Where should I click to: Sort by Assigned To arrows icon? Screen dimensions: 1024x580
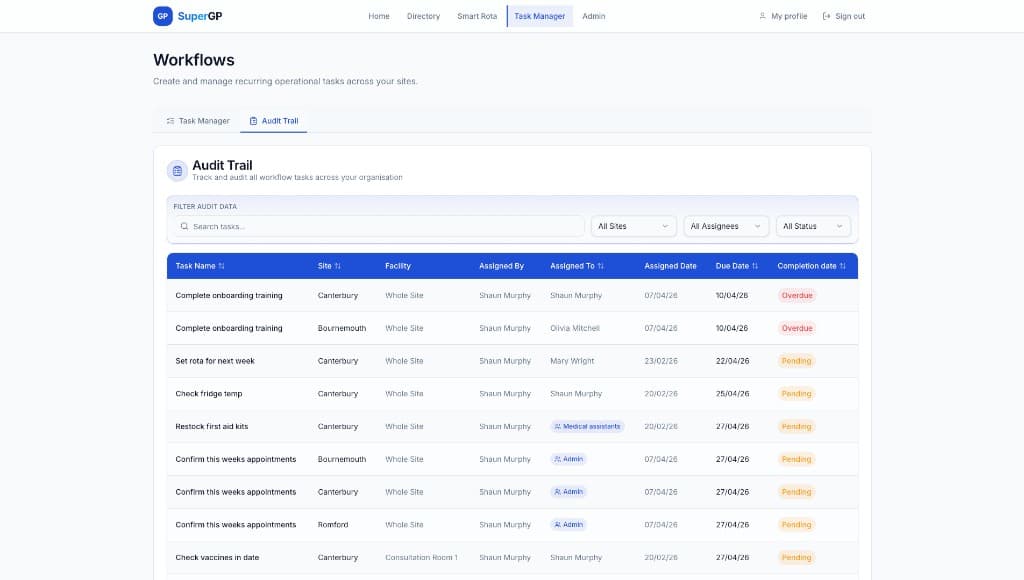[x=600, y=266]
